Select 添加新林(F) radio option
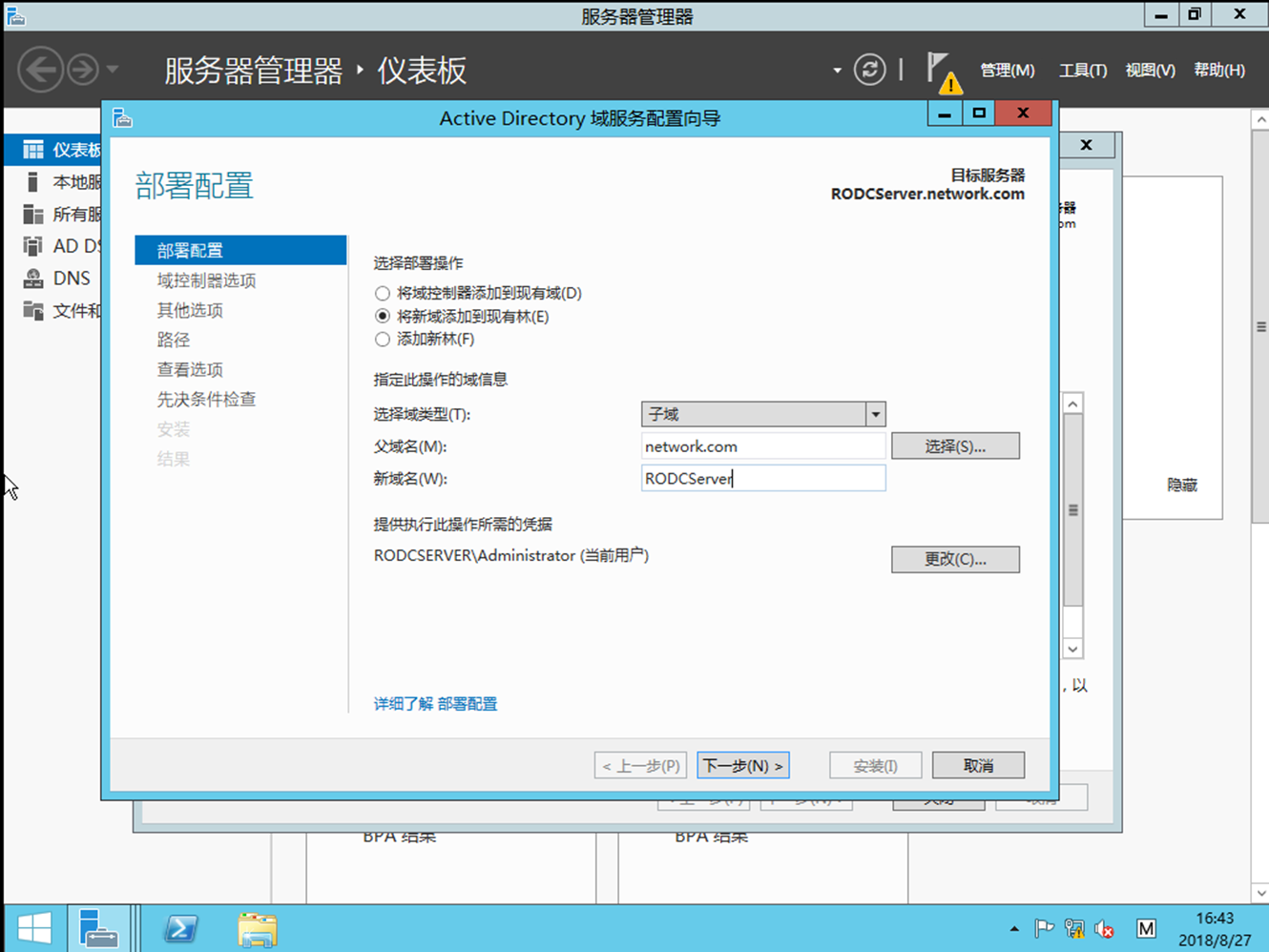 click(x=383, y=340)
